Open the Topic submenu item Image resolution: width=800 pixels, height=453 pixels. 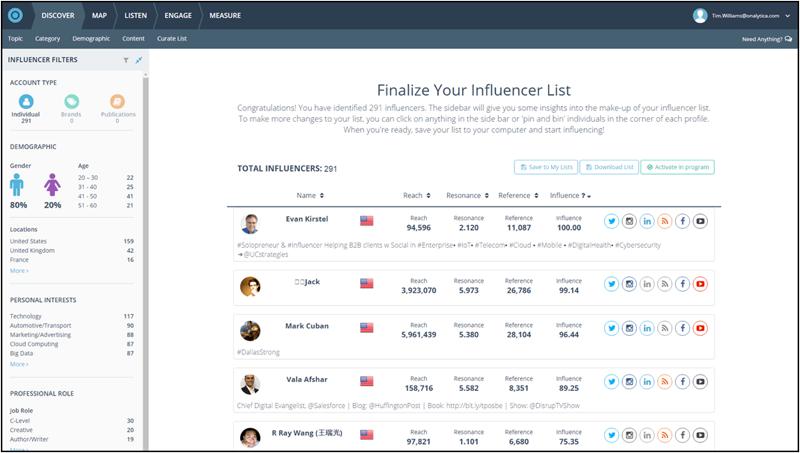15,39
